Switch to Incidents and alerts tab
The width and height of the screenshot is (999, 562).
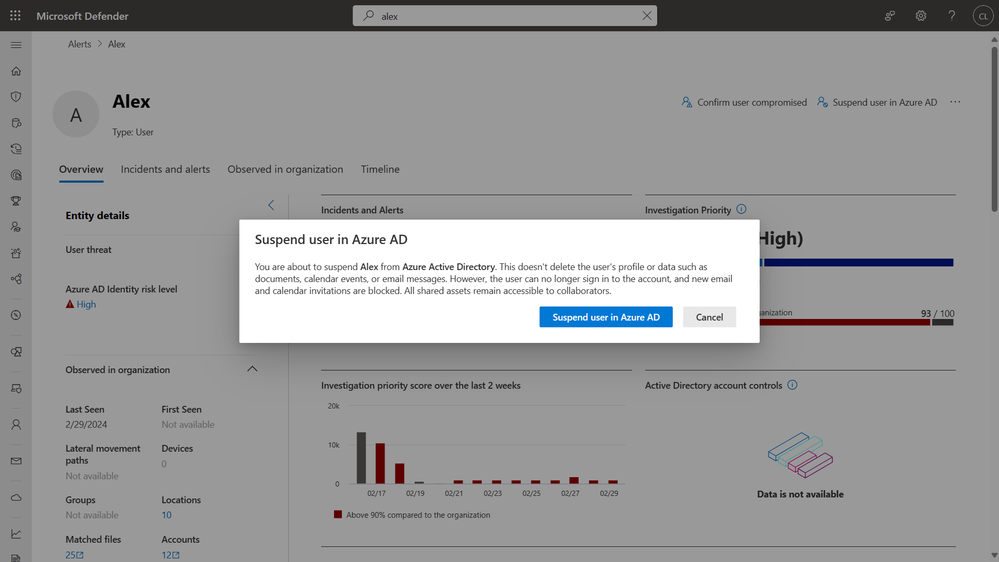165,169
